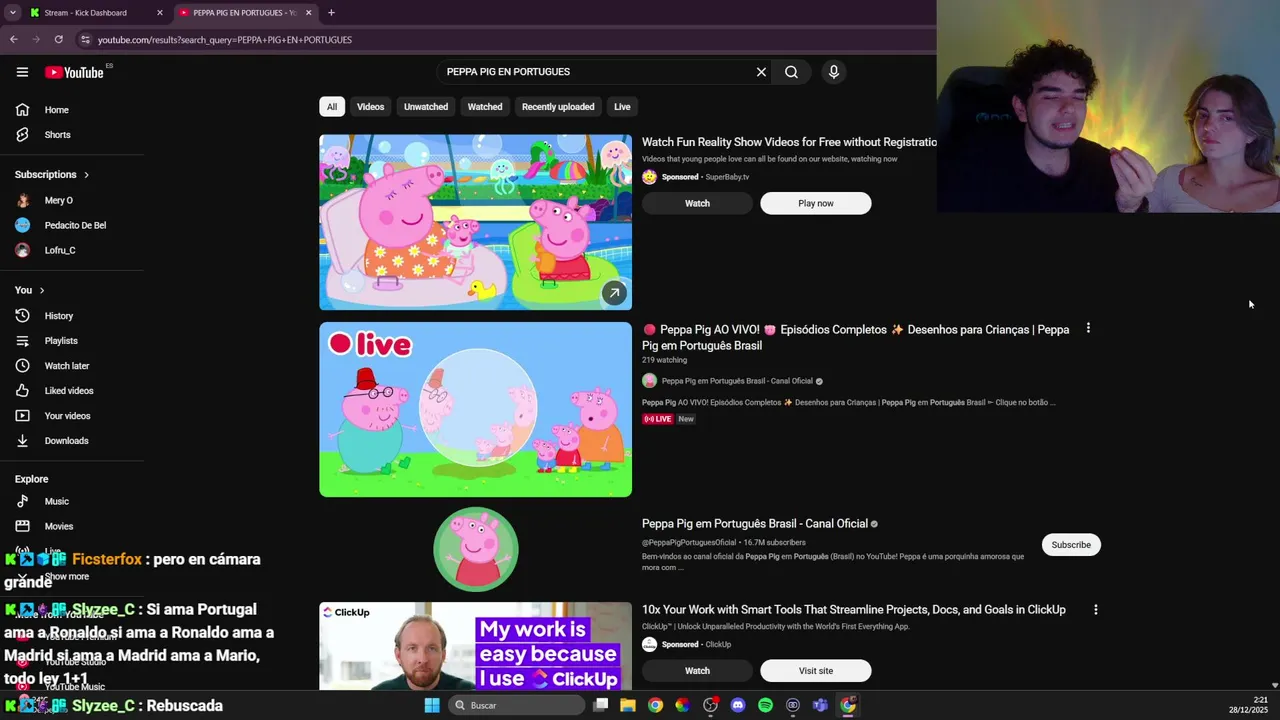The image size is (1280, 720).
Task: Select the Watched filter chip
Action: (x=485, y=107)
